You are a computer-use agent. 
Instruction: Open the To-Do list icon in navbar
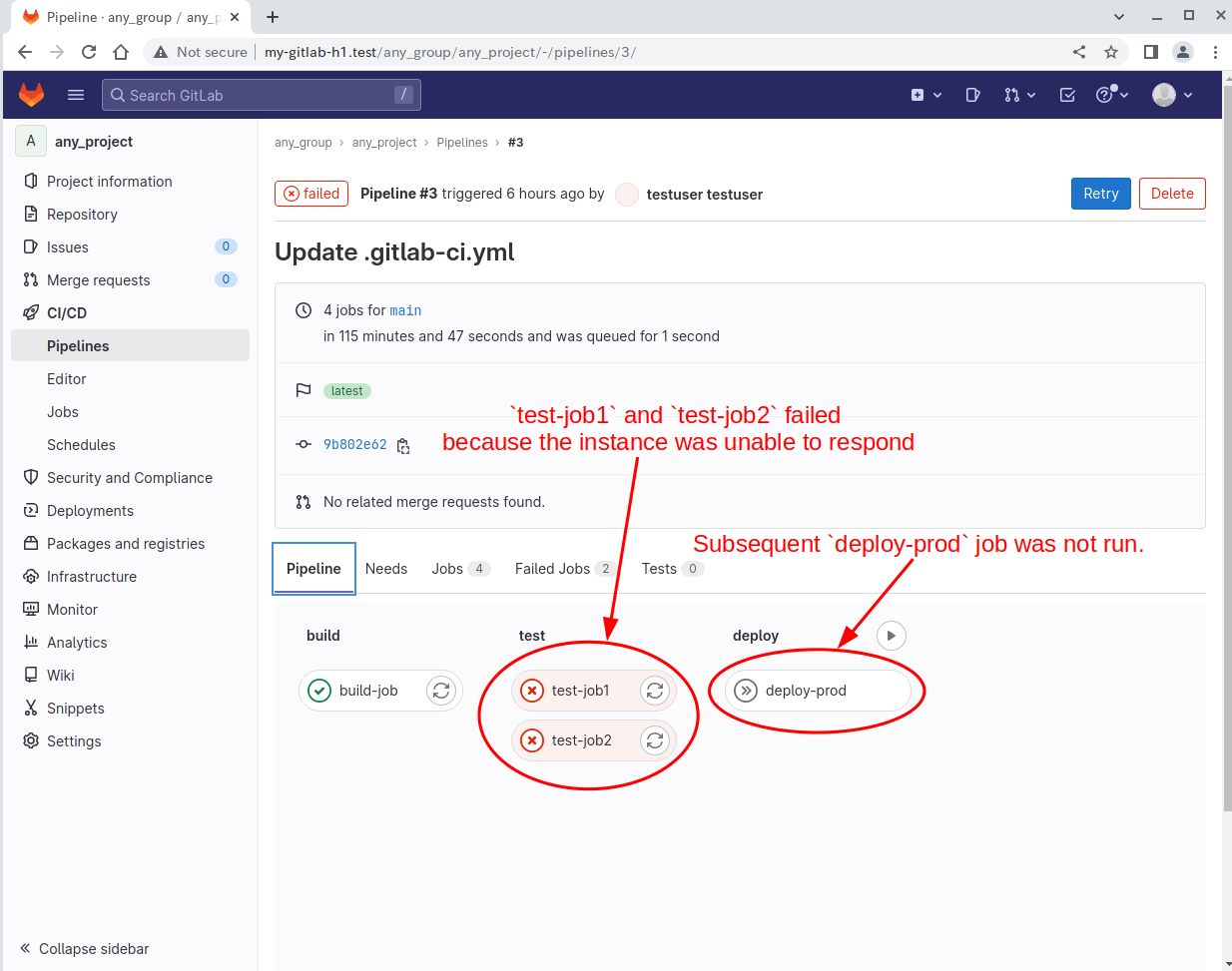[1067, 95]
